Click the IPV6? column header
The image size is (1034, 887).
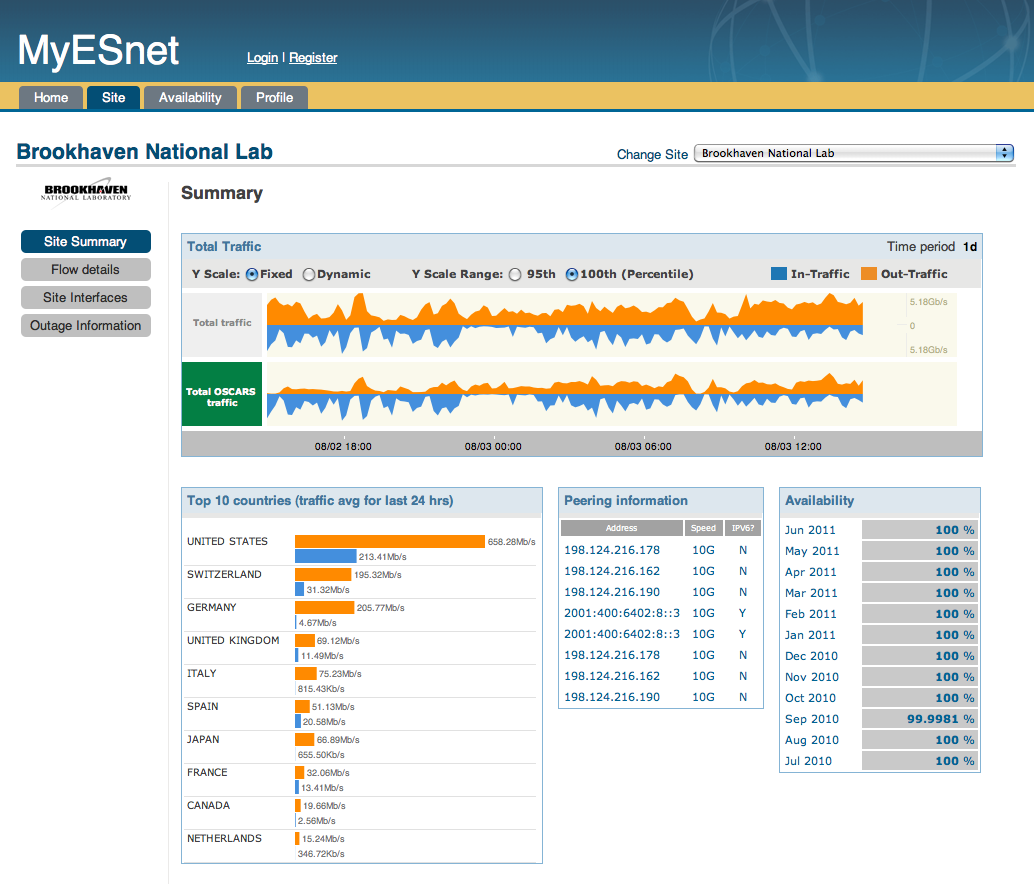pyautogui.click(x=743, y=528)
